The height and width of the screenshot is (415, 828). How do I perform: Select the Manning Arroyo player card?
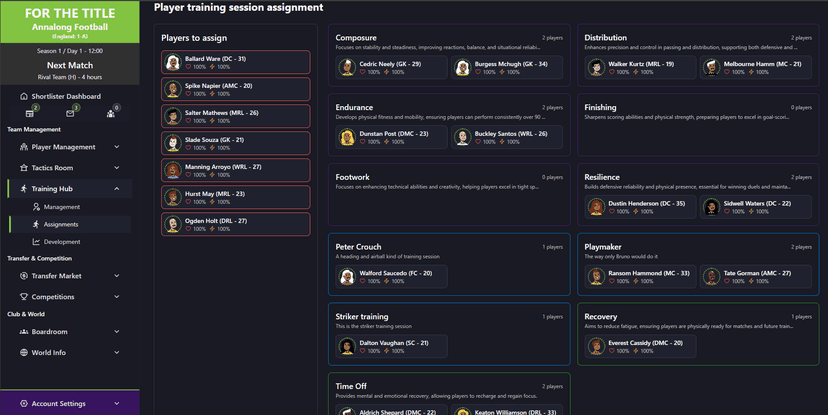coord(235,170)
